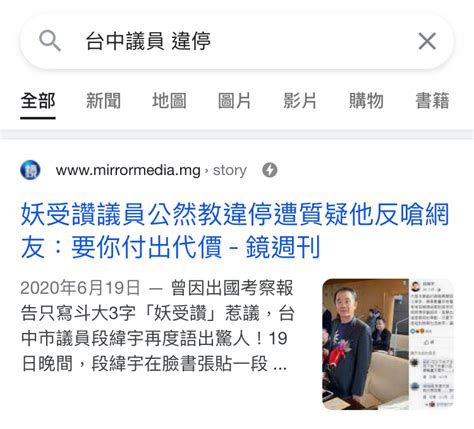
Task: Show 圖片 image results
Action: (234, 101)
